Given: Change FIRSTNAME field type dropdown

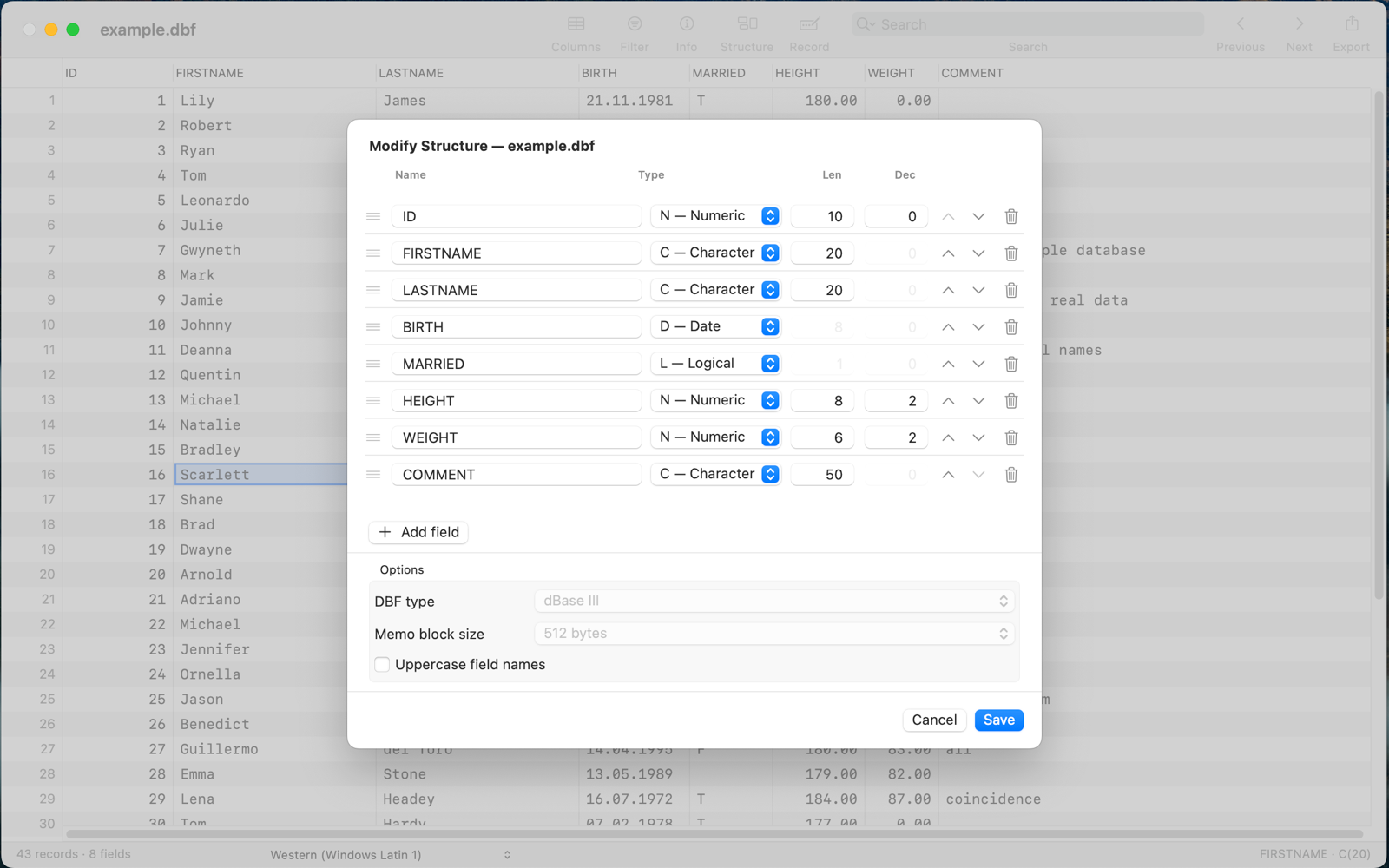Looking at the screenshot, I should coord(715,253).
